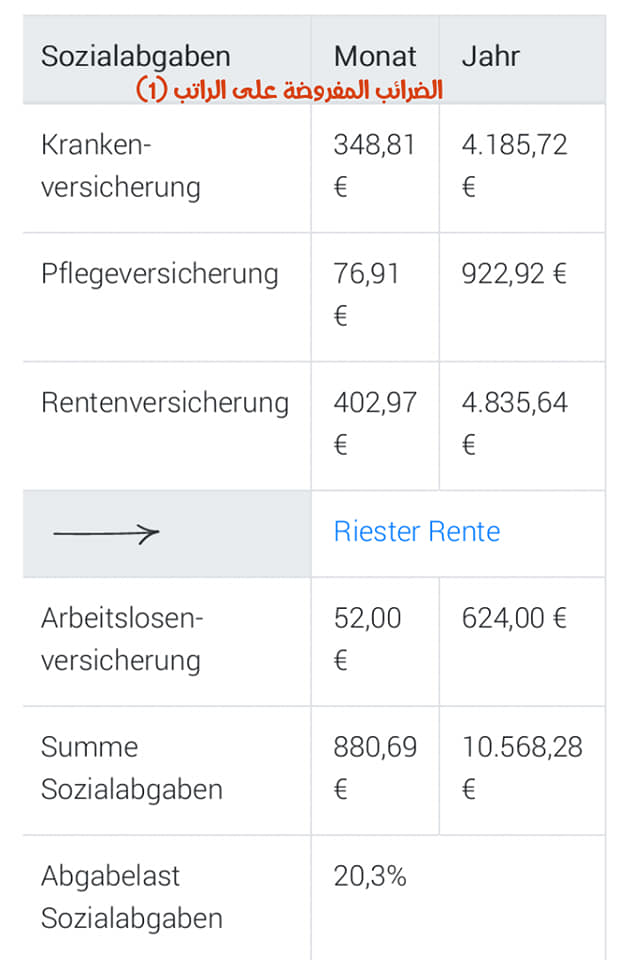Select the Summe Sozialabgaben row label

point(132,768)
